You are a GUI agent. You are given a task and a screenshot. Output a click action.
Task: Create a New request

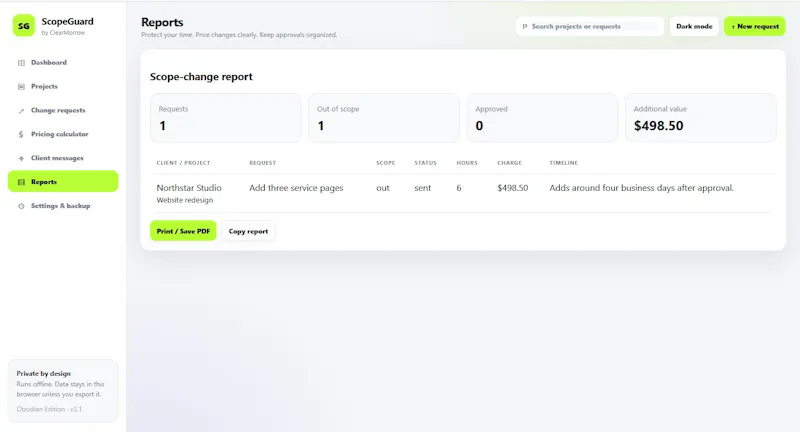pos(755,26)
